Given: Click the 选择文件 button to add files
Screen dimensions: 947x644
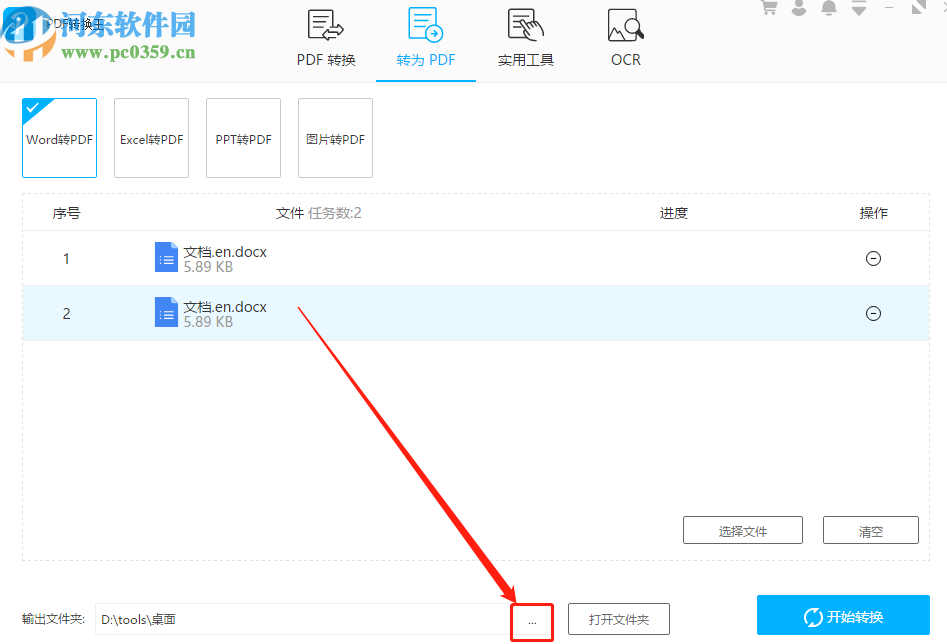Looking at the screenshot, I should tap(742, 530).
